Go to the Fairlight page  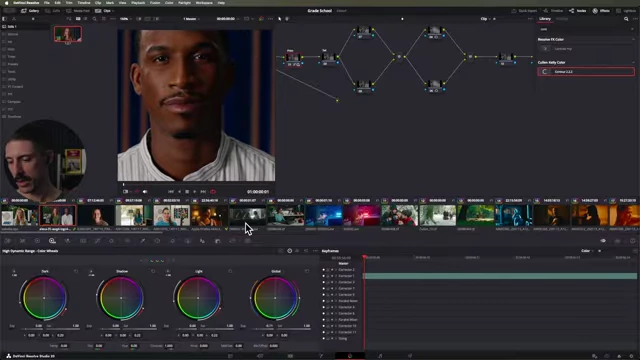point(380,356)
